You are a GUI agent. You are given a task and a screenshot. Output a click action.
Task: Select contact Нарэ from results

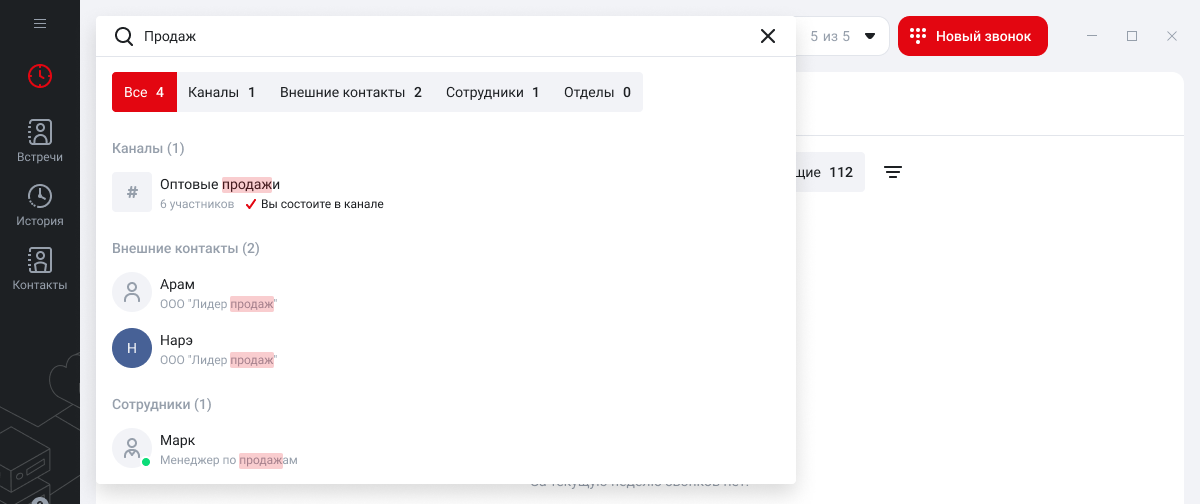(x=176, y=348)
